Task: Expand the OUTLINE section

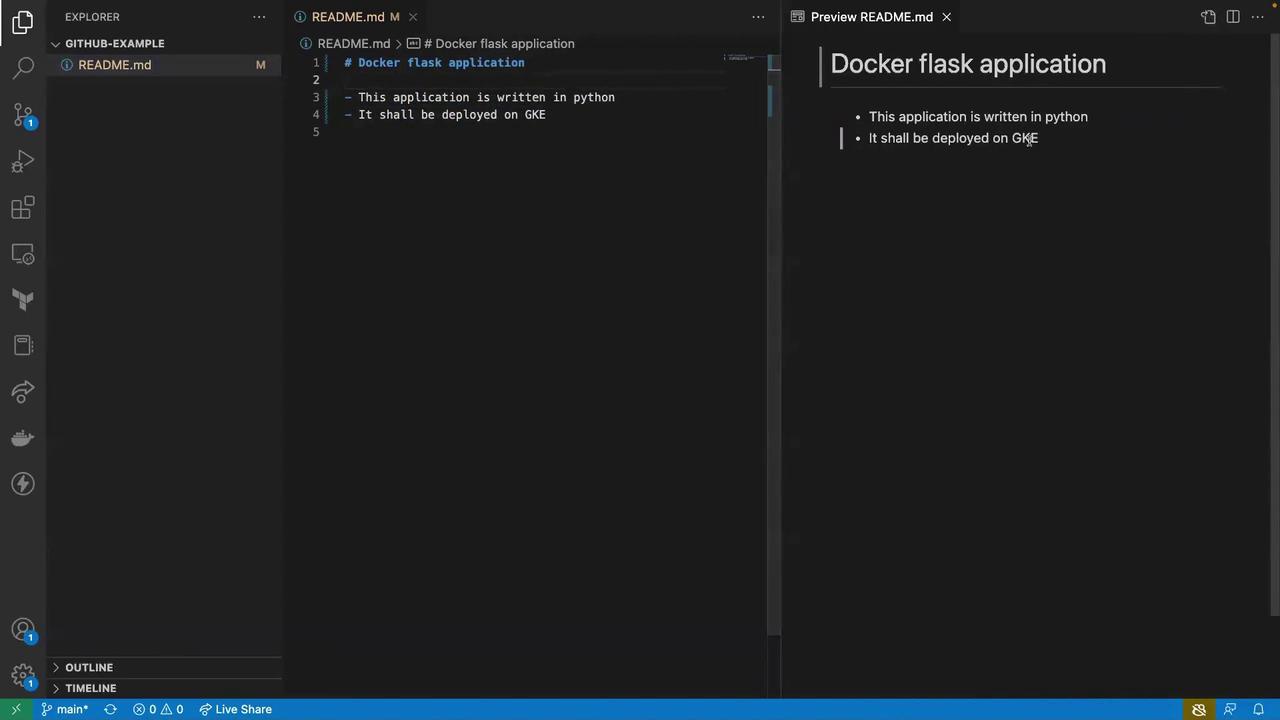Action: [x=164, y=667]
